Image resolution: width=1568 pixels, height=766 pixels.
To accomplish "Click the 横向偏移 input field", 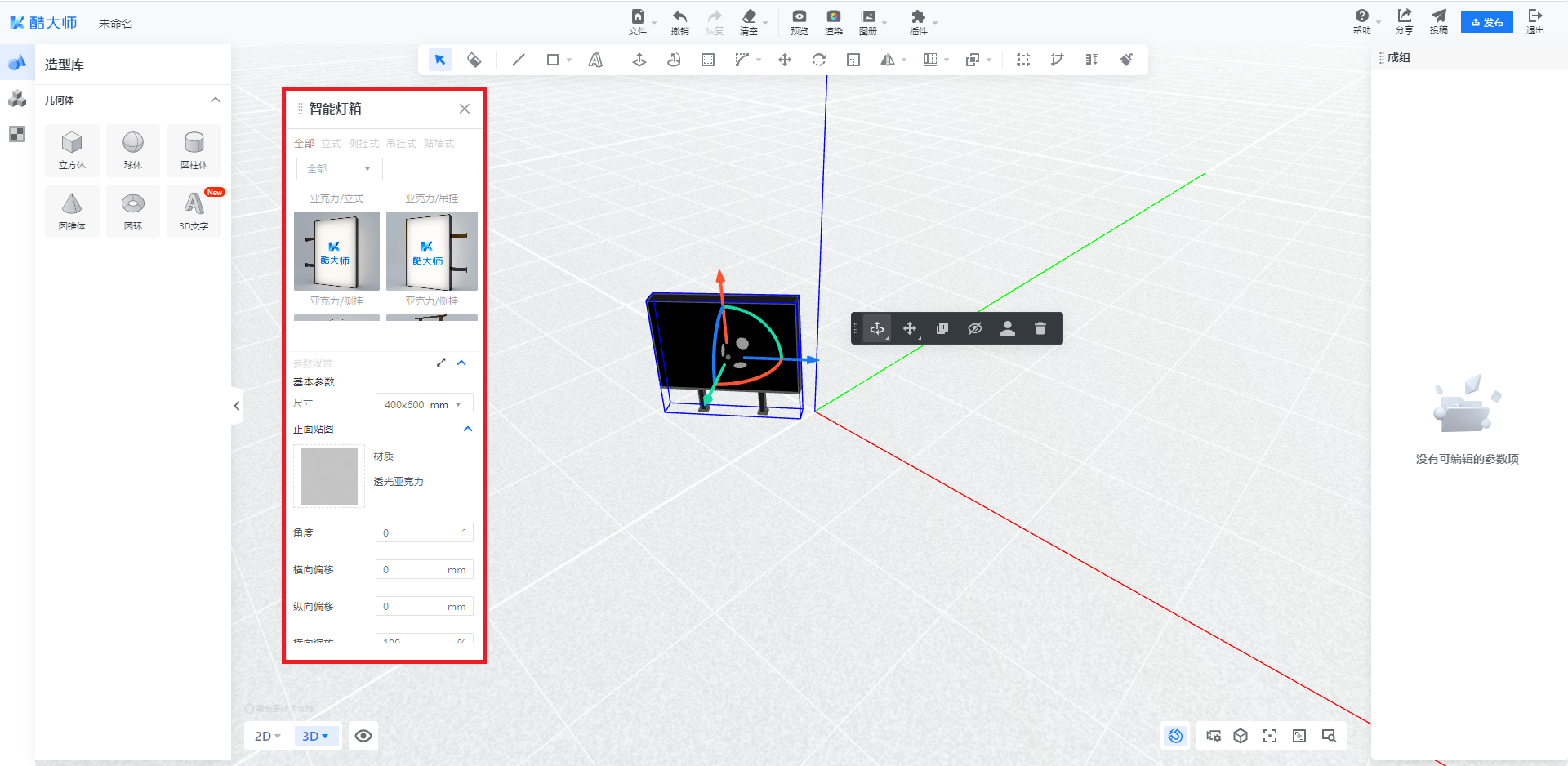I will point(424,570).
